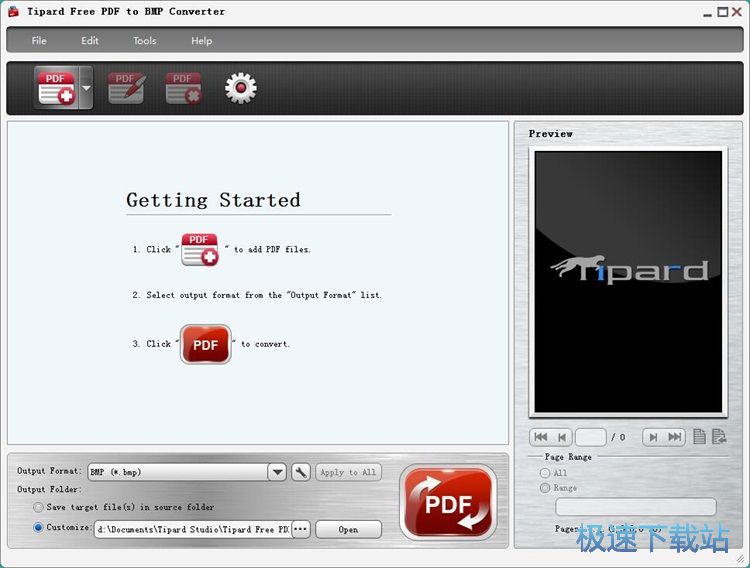
Task: Open the File menu
Action: tap(39, 41)
